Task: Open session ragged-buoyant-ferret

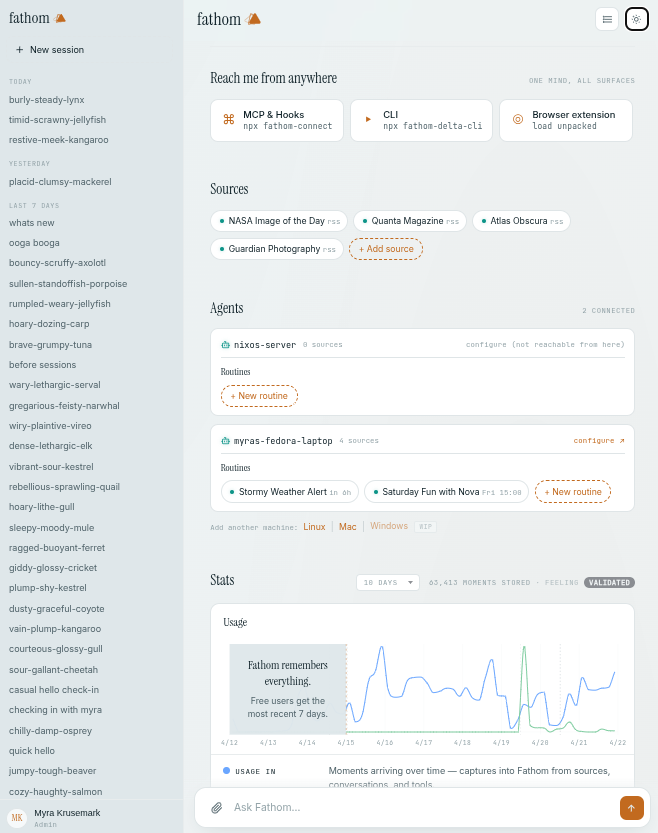Action: [x=57, y=548]
